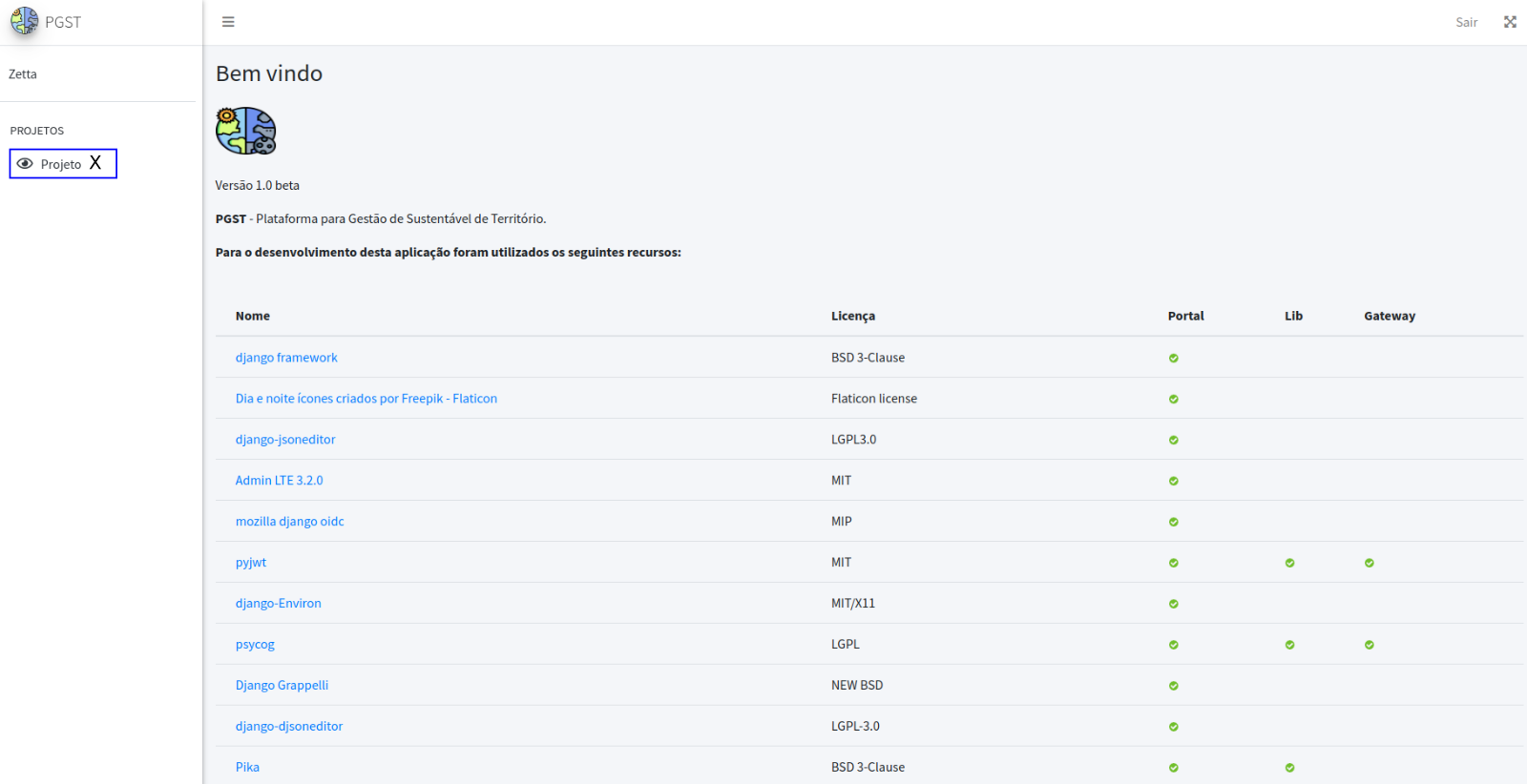Open the django framework link
Viewport: 1527px width, 784px height.
coord(286,358)
